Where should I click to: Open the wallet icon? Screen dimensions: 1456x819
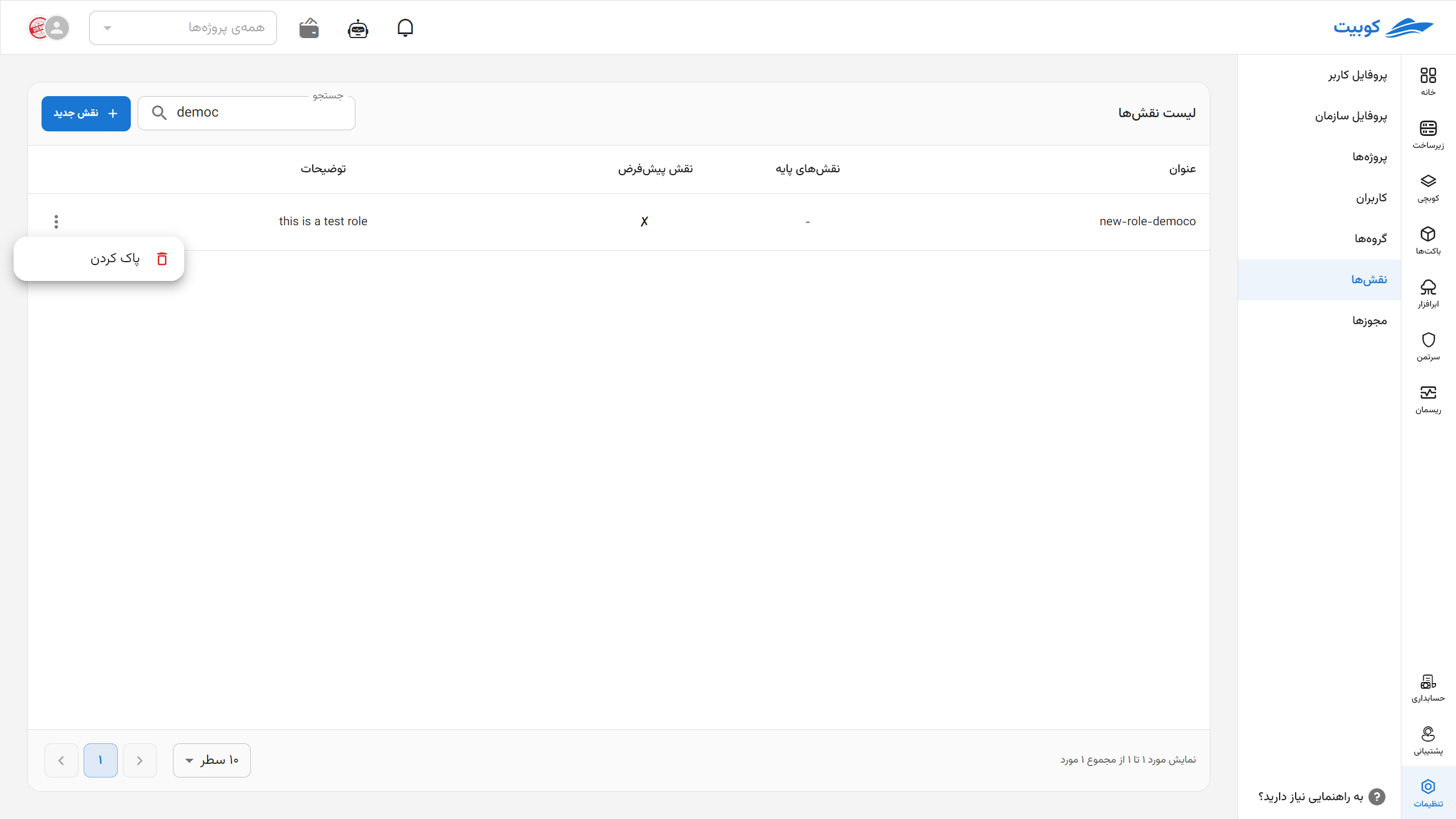click(x=309, y=28)
